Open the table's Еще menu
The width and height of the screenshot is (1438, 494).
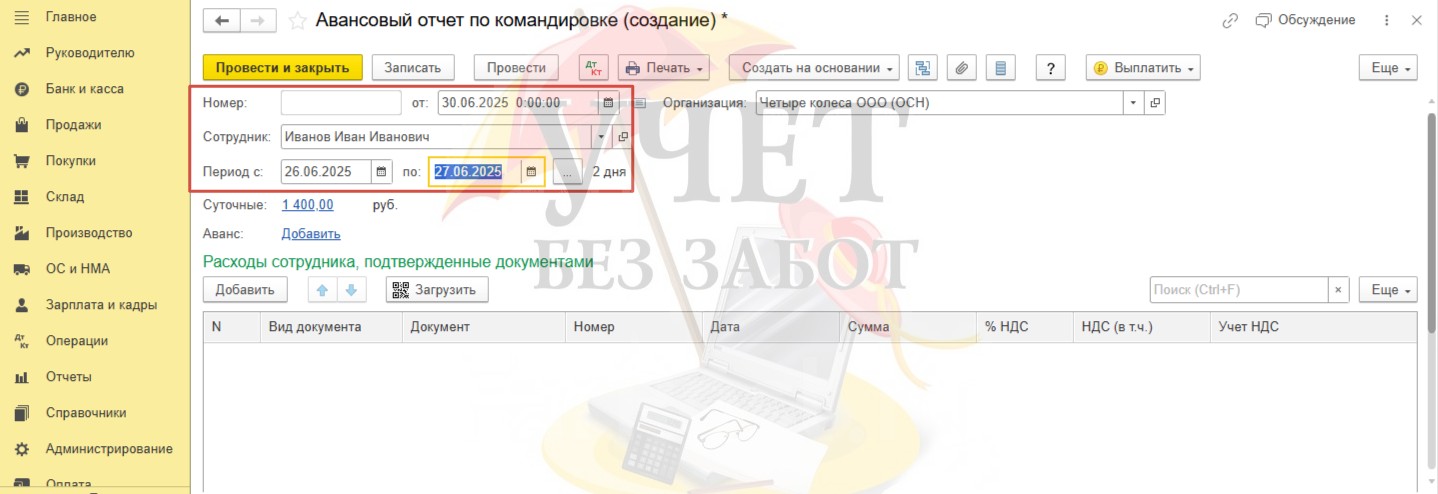pos(1389,290)
